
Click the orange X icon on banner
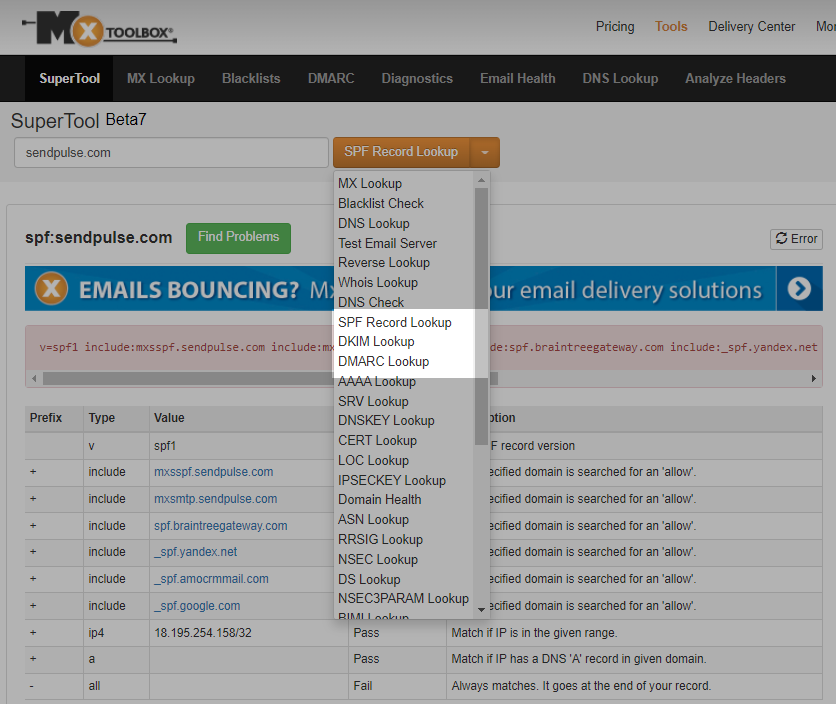[x=51, y=289]
